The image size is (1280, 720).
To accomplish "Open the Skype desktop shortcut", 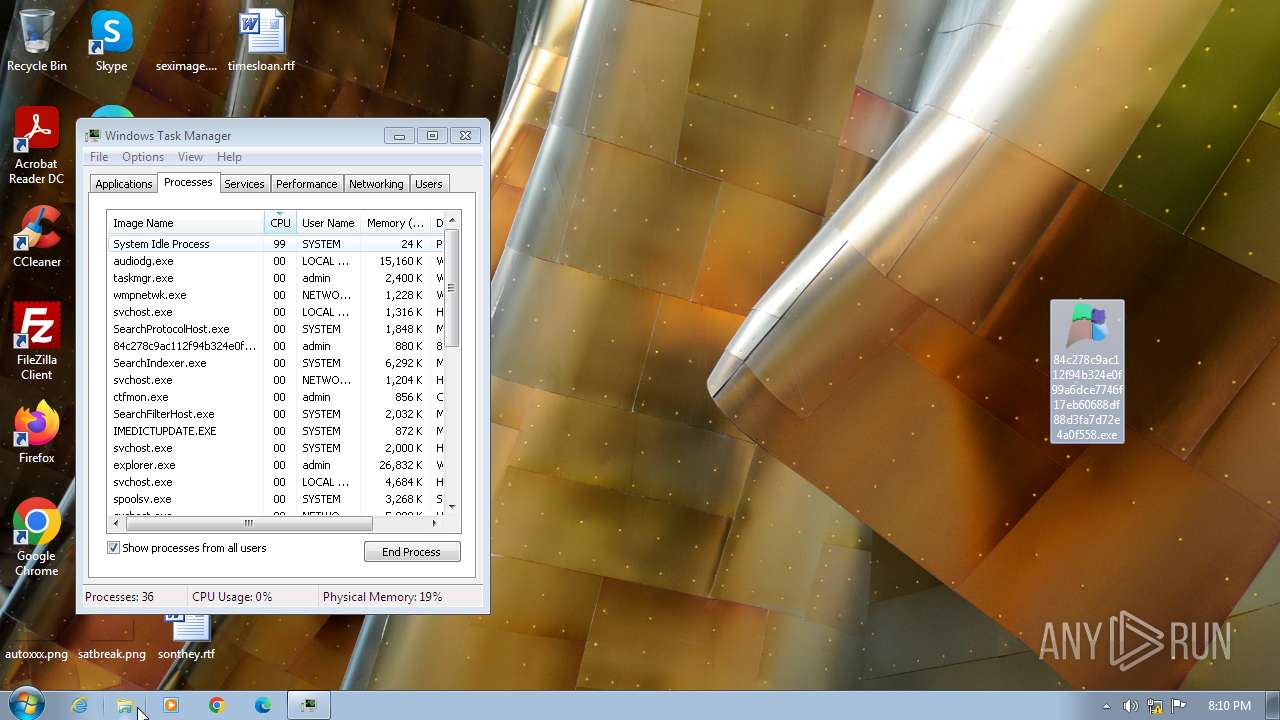I will 111,41.
